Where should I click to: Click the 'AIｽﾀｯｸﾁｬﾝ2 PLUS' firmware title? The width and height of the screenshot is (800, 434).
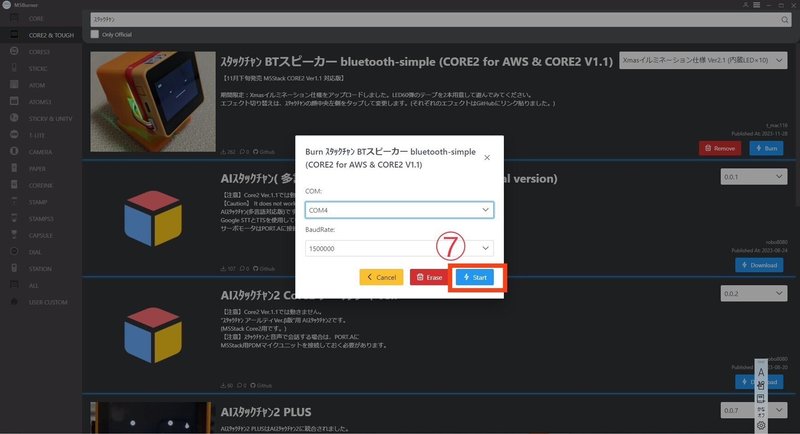266,412
